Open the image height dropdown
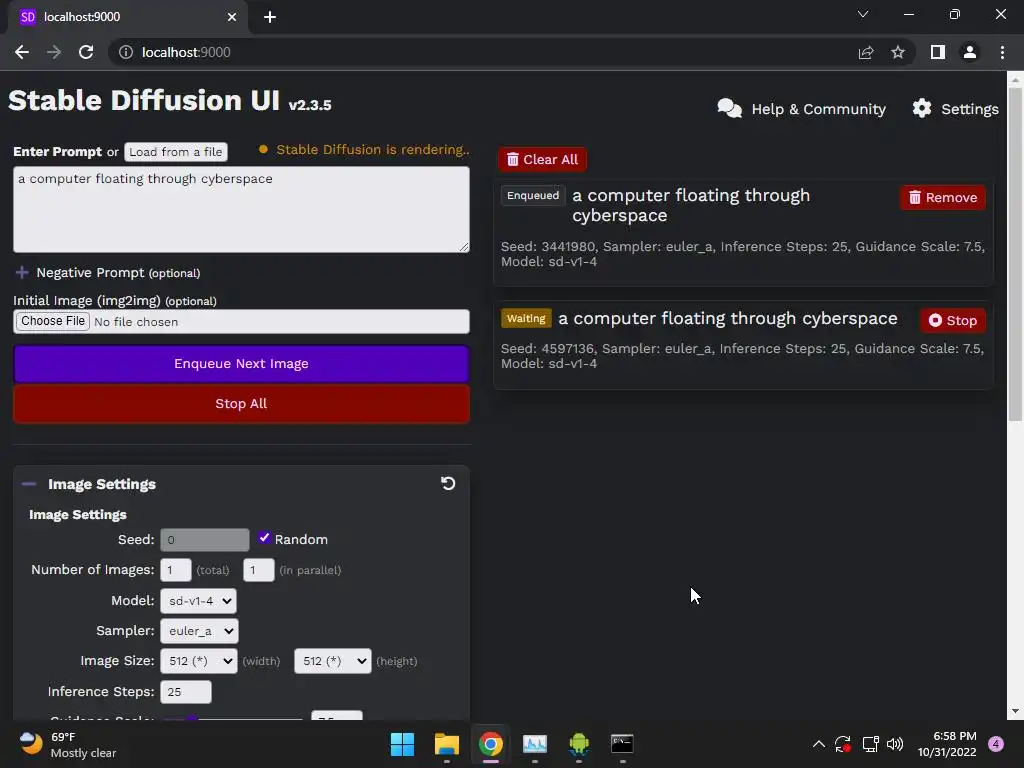Screen dimensions: 1024x768 click(x=333, y=661)
